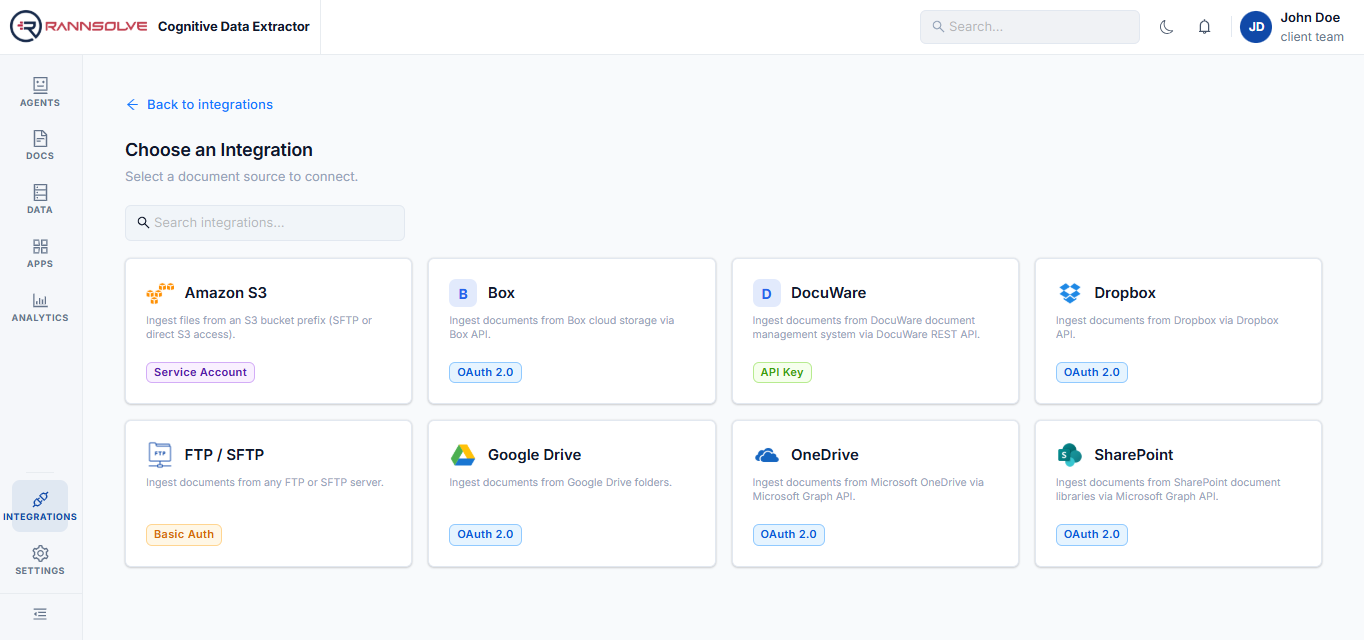Viewport: 1364px width, 640px height.
Task: Click the SharePoint description text
Action: (1168, 489)
